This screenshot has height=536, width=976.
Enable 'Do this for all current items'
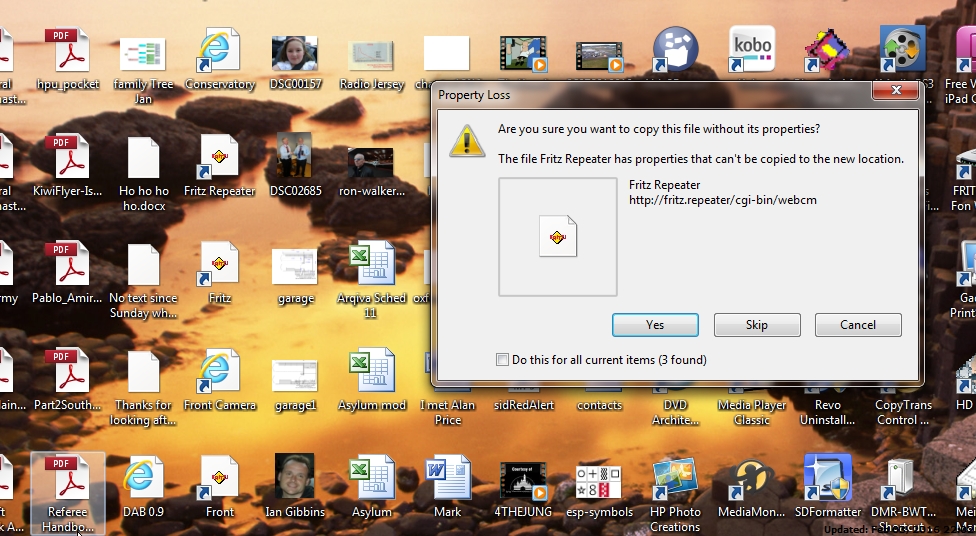(x=503, y=360)
